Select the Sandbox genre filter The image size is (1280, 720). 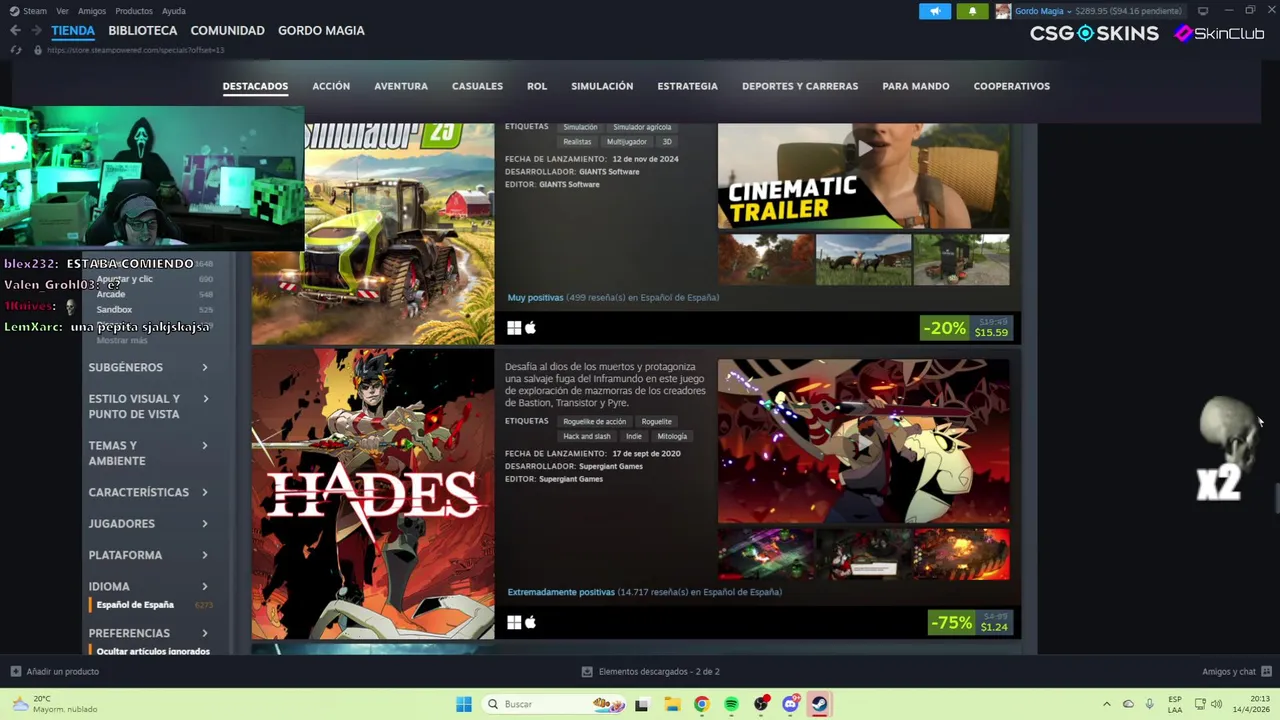114,310
